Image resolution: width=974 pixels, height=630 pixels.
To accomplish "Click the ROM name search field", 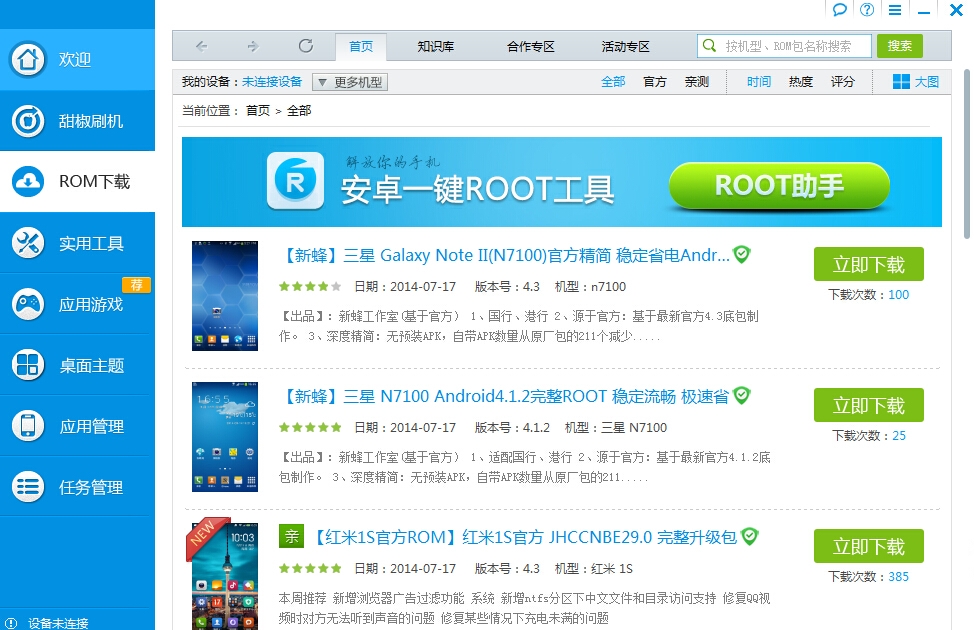I will click(785, 46).
